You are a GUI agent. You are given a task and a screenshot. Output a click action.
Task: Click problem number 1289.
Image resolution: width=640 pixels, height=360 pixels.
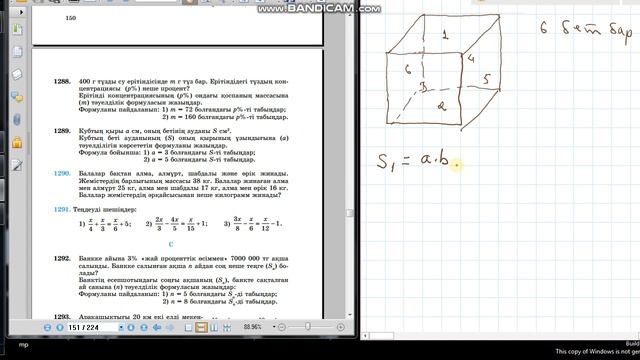pyautogui.click(x=62, y=131)
